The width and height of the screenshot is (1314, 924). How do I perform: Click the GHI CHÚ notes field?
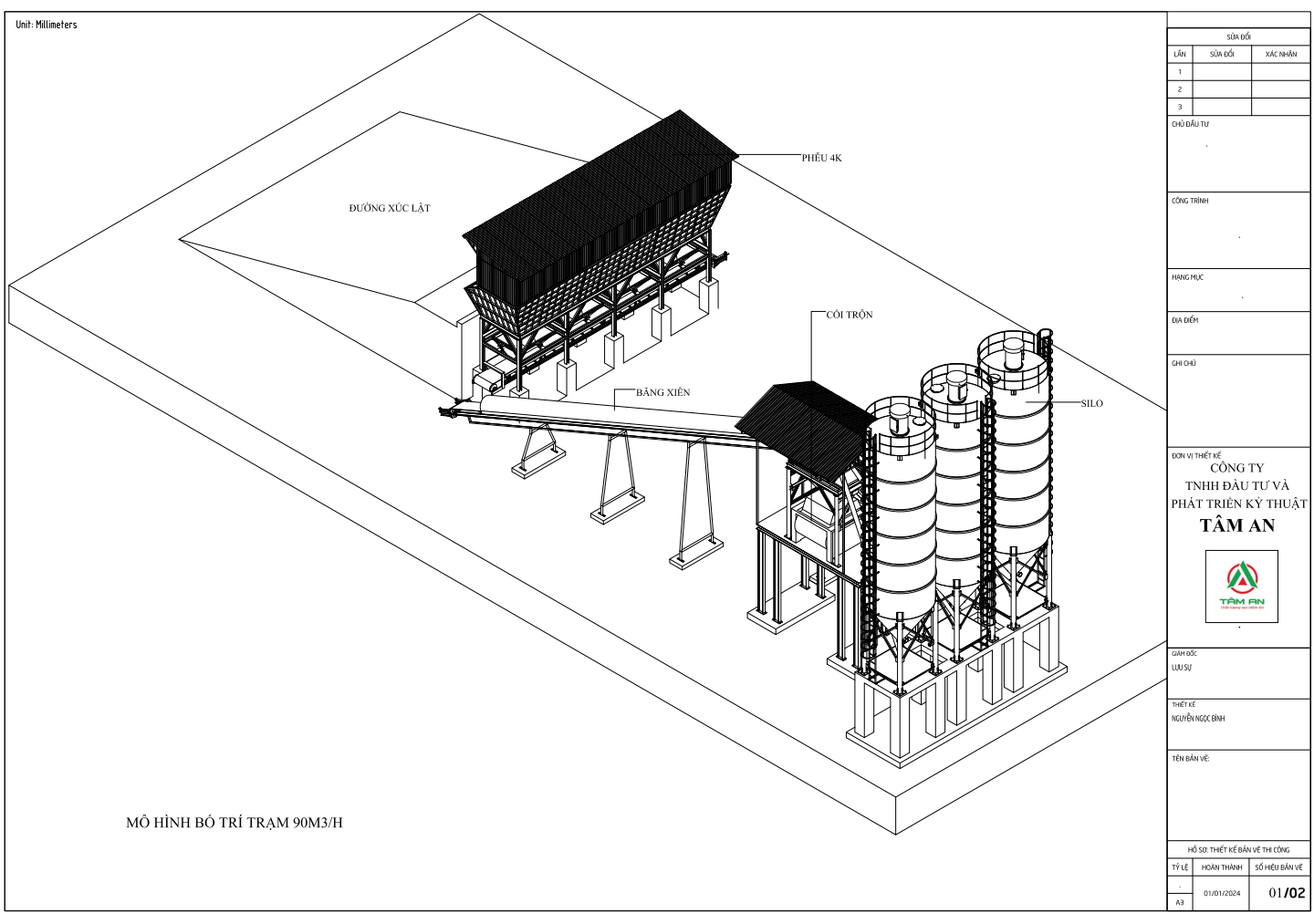[x=1184, y=363]
